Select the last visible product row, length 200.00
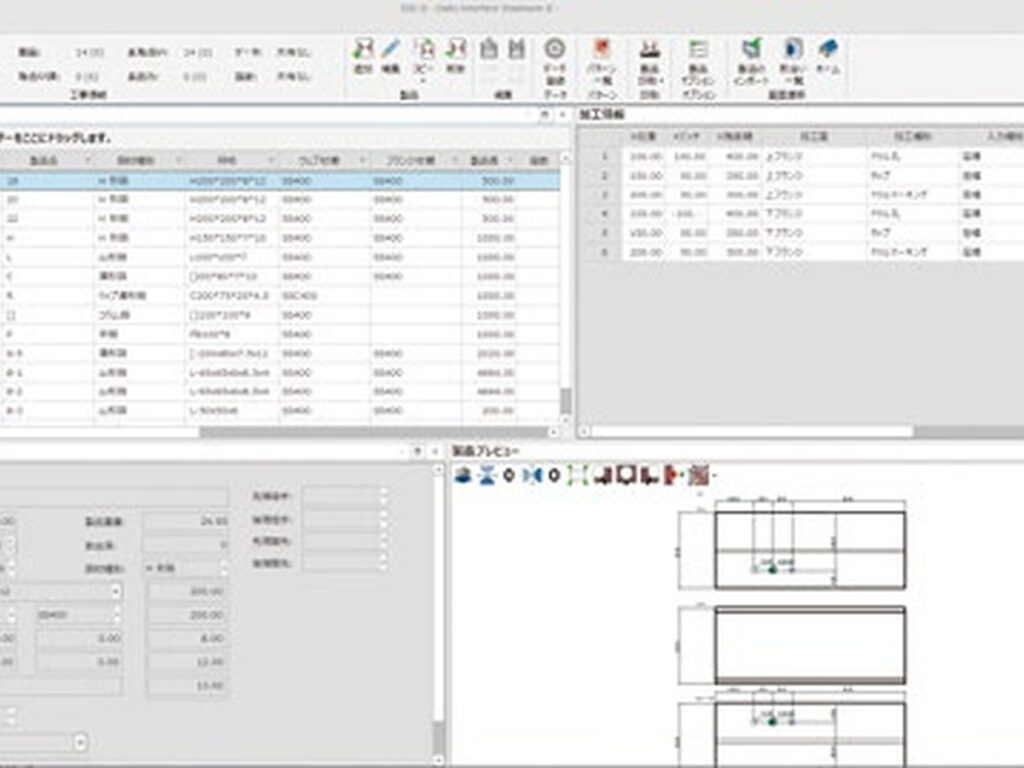The height and width of the screenshot is (768, 1024). pyautogui.click(x=280, y=411)
